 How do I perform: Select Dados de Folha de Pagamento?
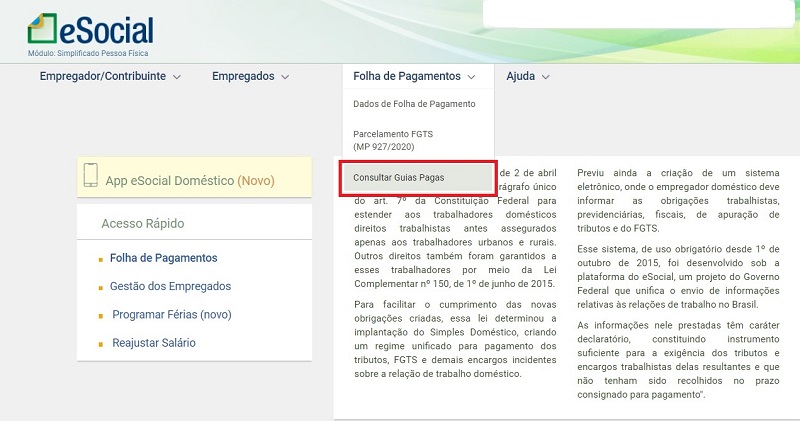pos(414,104)
